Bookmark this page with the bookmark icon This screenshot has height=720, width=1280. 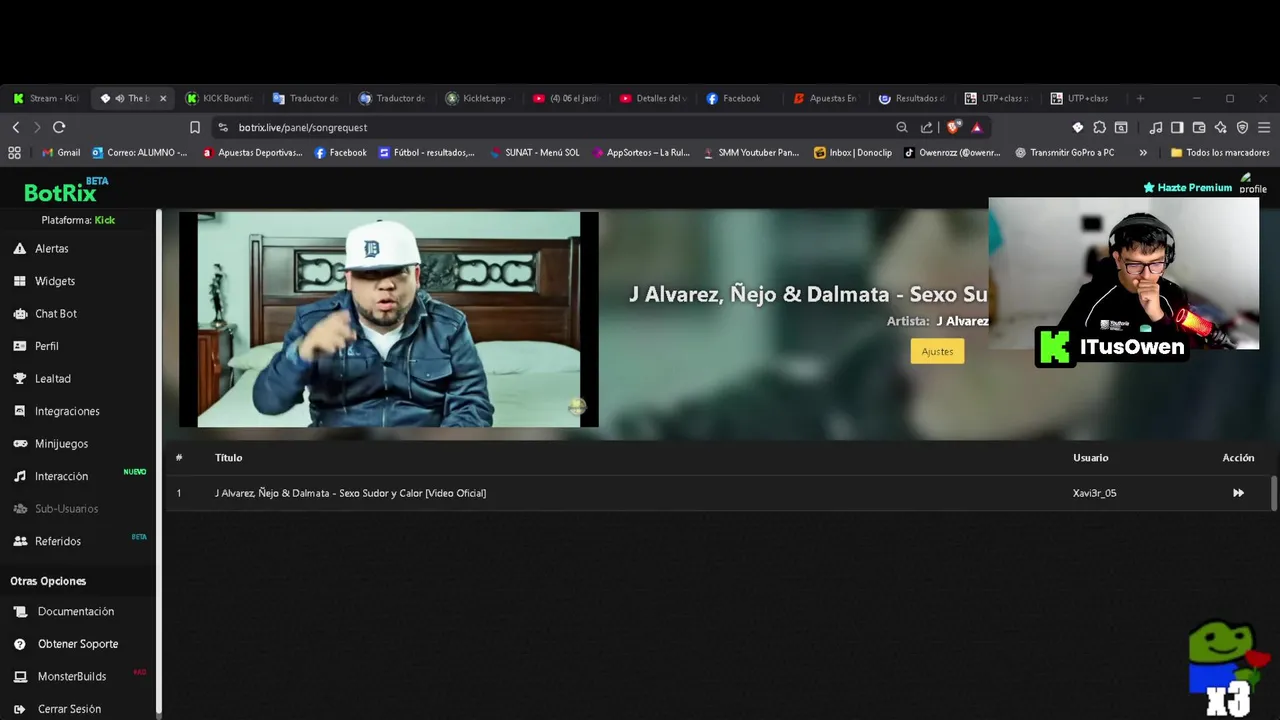(195, 127)
